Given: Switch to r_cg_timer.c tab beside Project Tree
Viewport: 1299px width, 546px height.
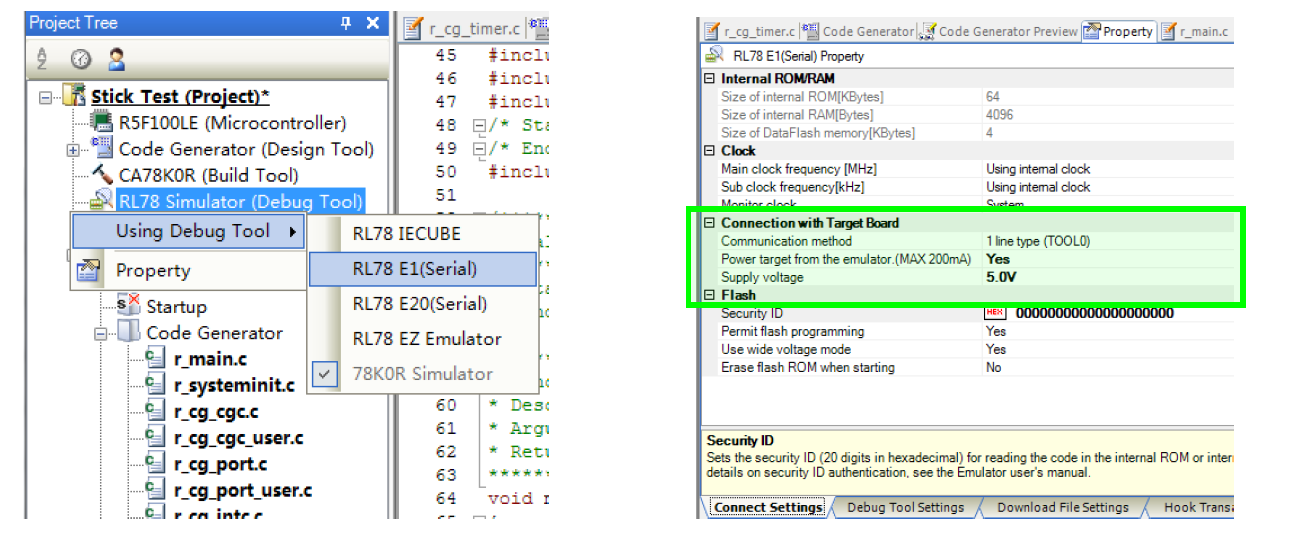Looking at the screenshot, I should 463,28.
